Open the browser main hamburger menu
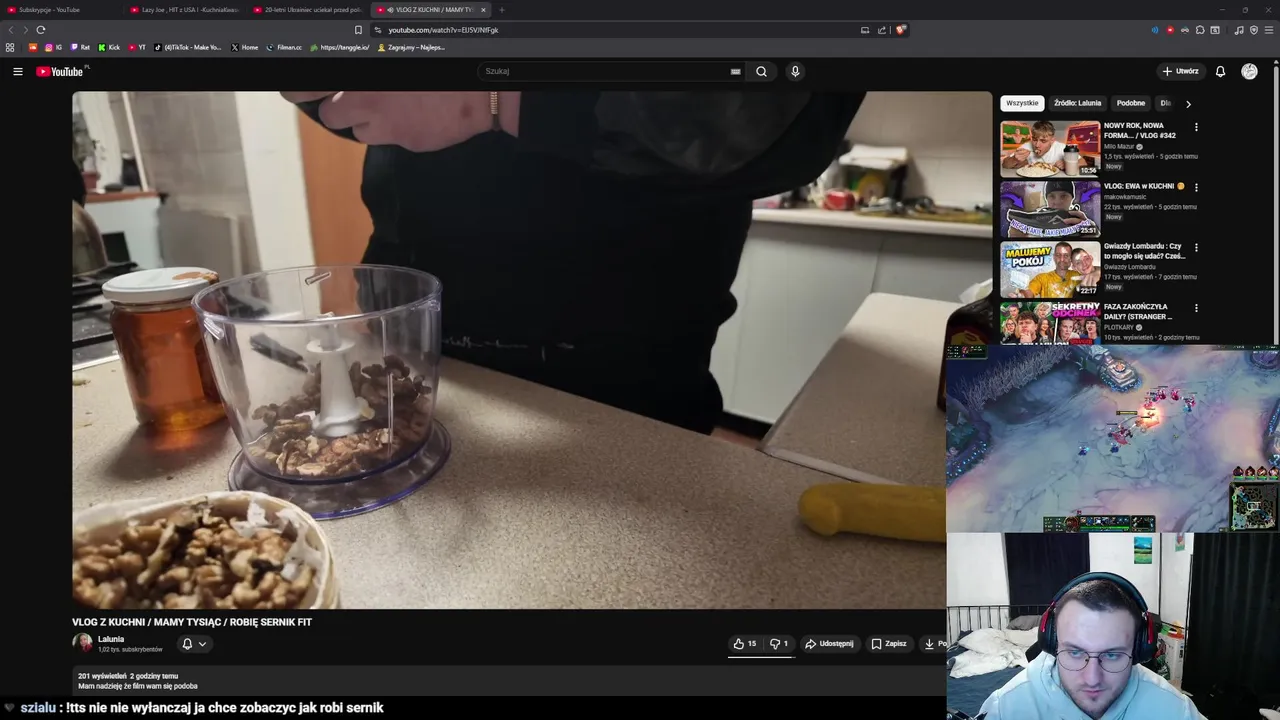Viewport: 1280px width, 720px height. point(1270,30)
